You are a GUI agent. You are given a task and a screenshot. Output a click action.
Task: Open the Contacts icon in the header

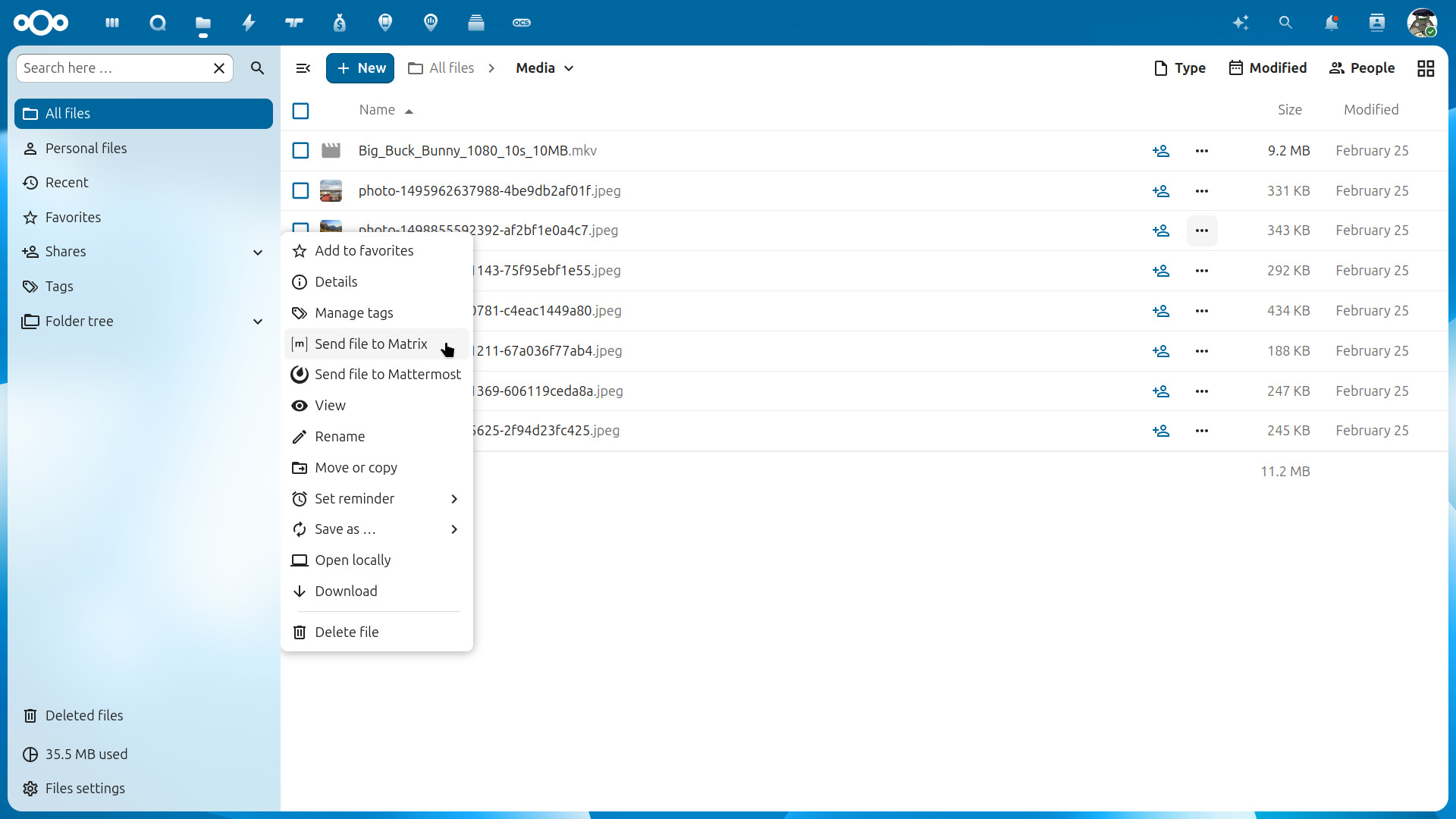click(x=1377, y=23)
